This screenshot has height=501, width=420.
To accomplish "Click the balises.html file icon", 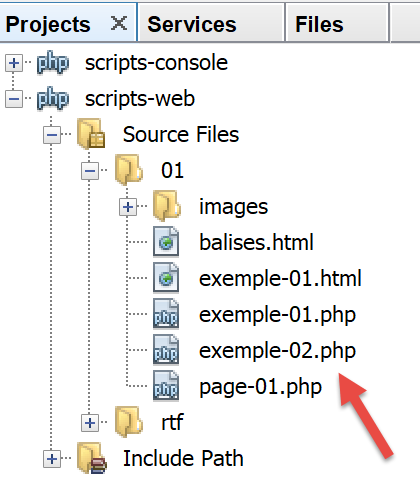I will pyautogui.click(x=166, y=242).
